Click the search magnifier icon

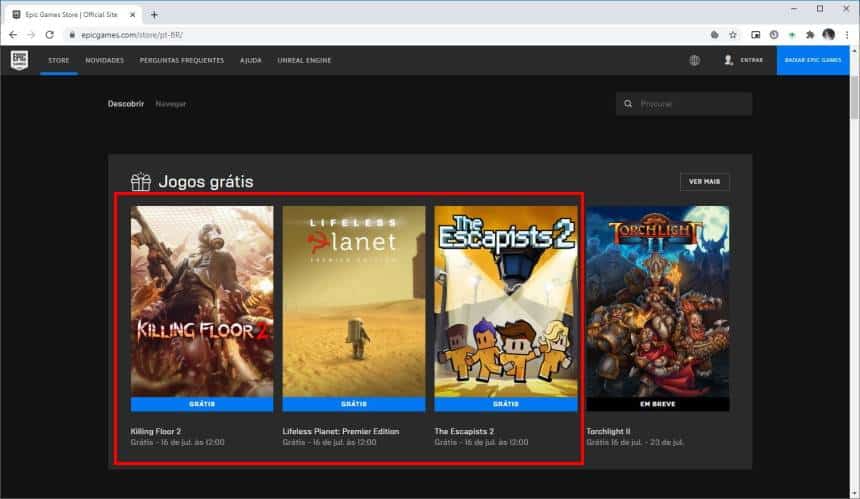tap(628, 104)
